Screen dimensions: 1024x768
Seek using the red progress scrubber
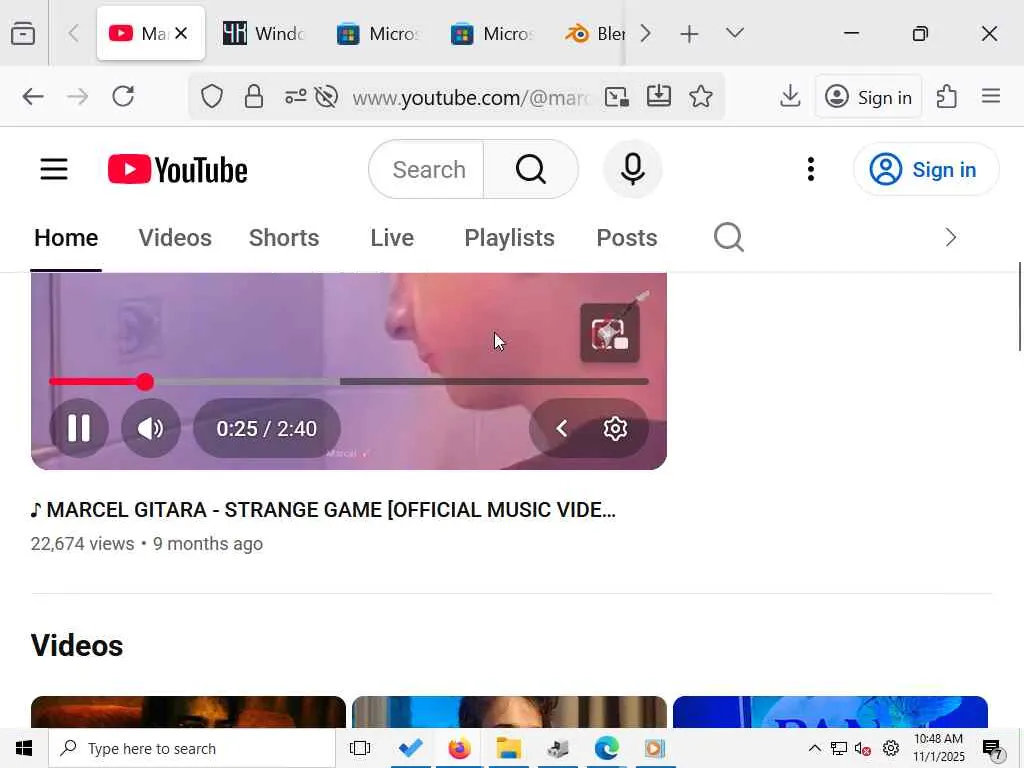pos(145,382)
